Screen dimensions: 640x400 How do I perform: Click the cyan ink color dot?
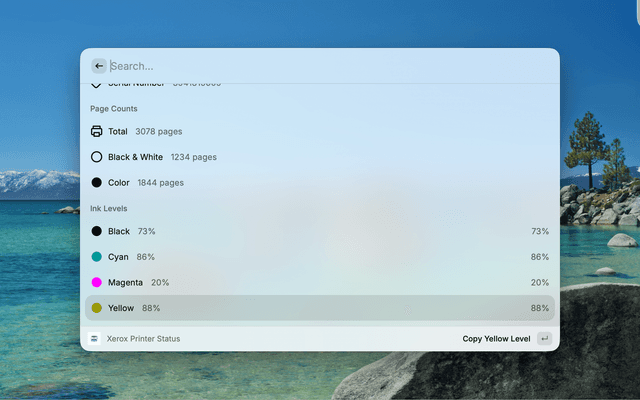pyautogui.click(x=97, y=257)
